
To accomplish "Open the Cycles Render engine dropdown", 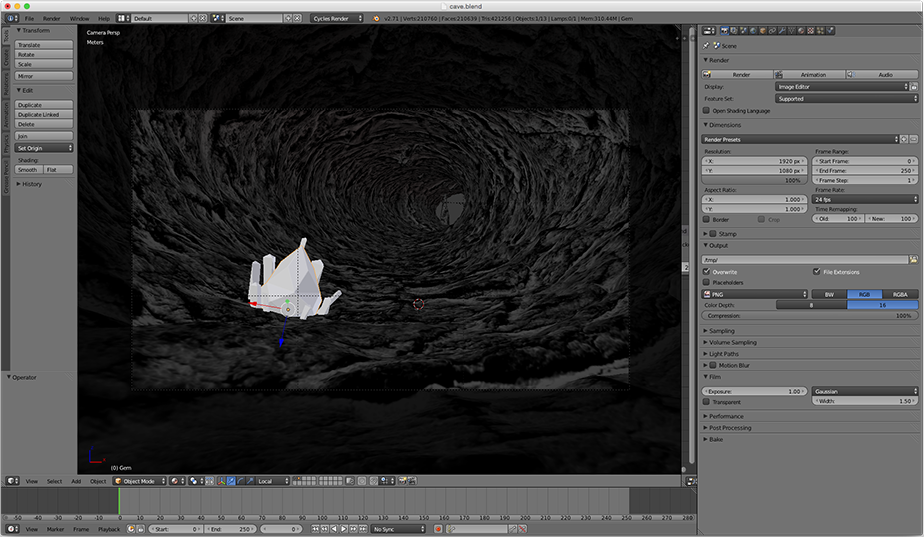I will point(336,18).
